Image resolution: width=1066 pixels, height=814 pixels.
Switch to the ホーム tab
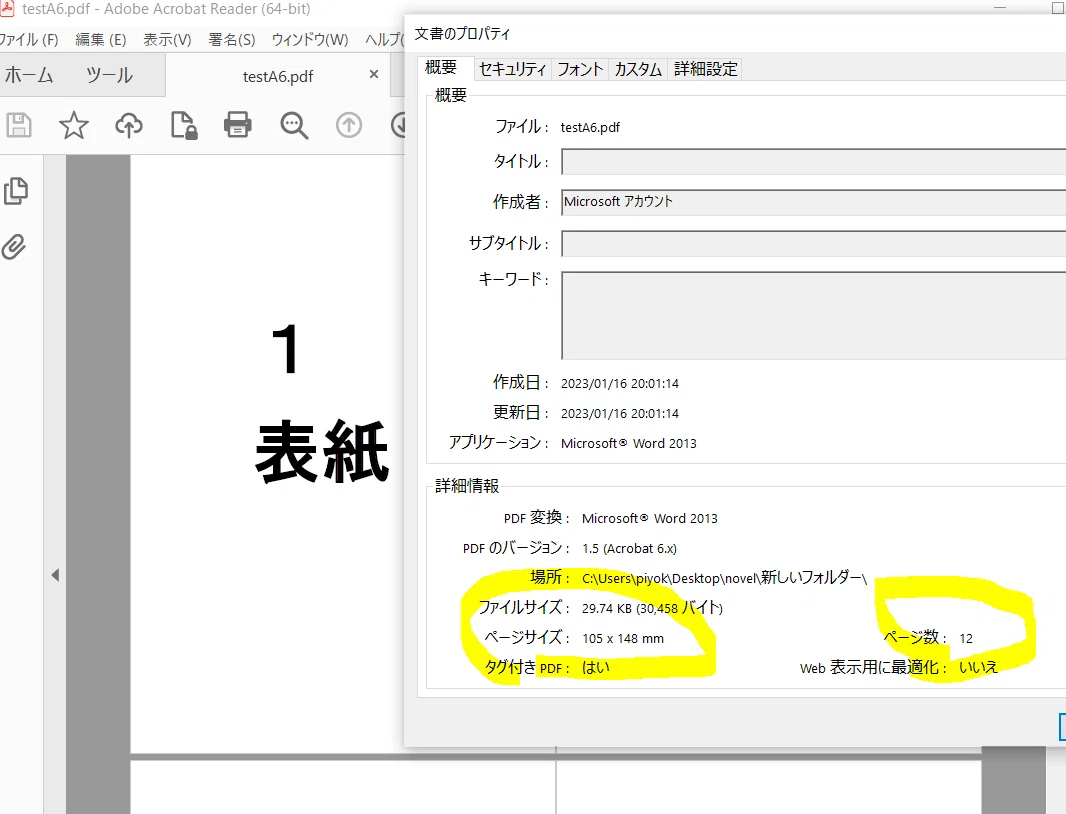click(29, 75)
